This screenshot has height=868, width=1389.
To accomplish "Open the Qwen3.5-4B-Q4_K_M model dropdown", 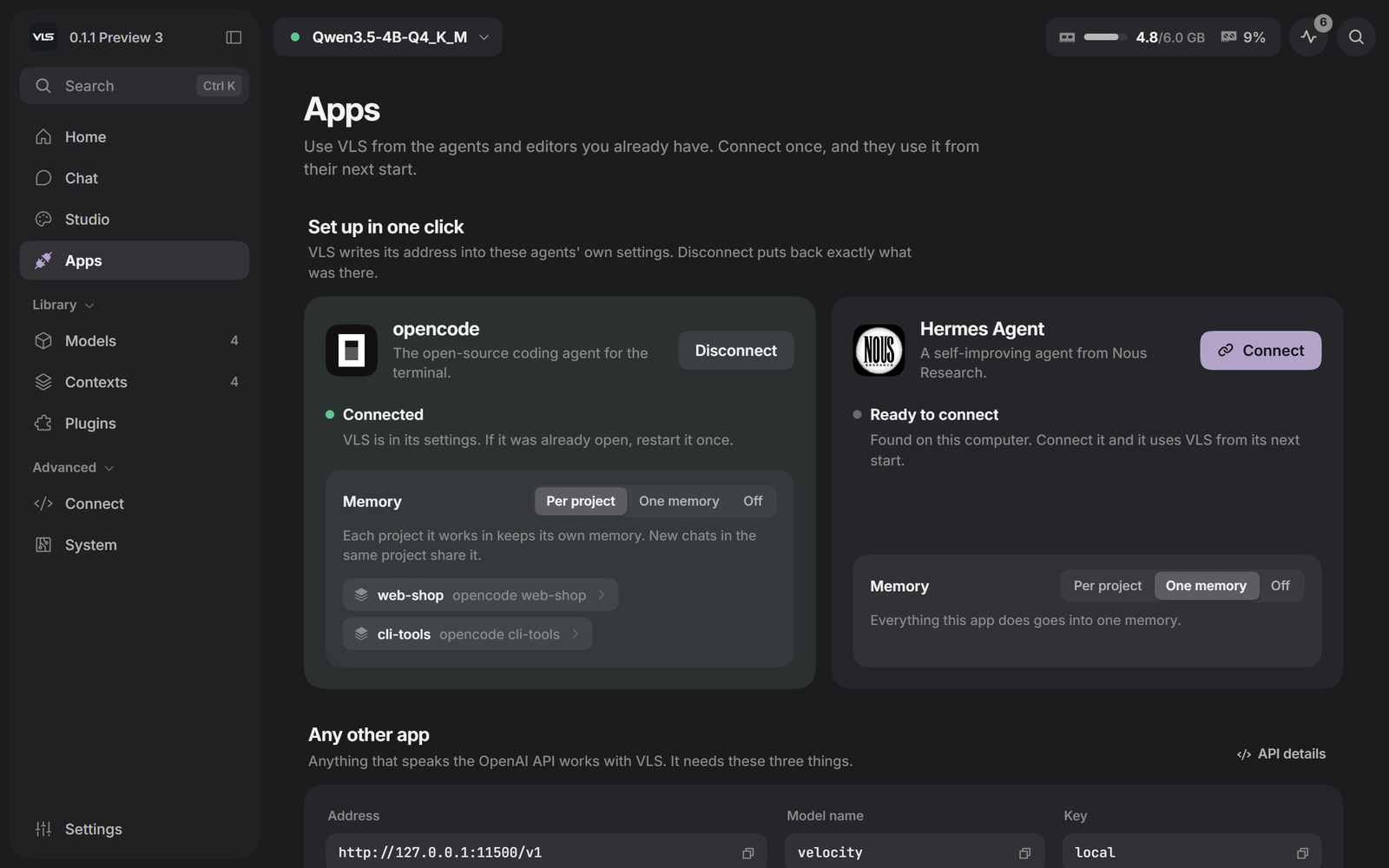I will [388, 37].
